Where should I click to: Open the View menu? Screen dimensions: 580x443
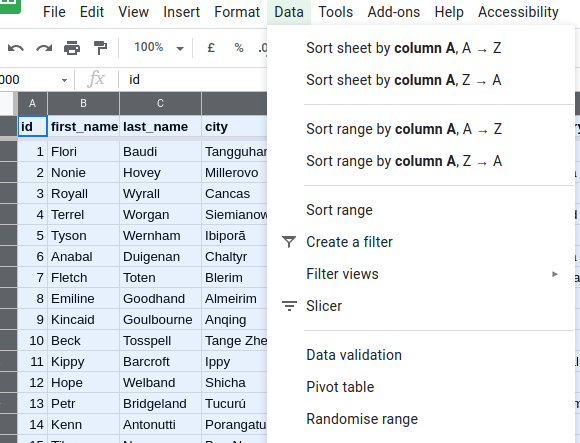click(134, 12)
